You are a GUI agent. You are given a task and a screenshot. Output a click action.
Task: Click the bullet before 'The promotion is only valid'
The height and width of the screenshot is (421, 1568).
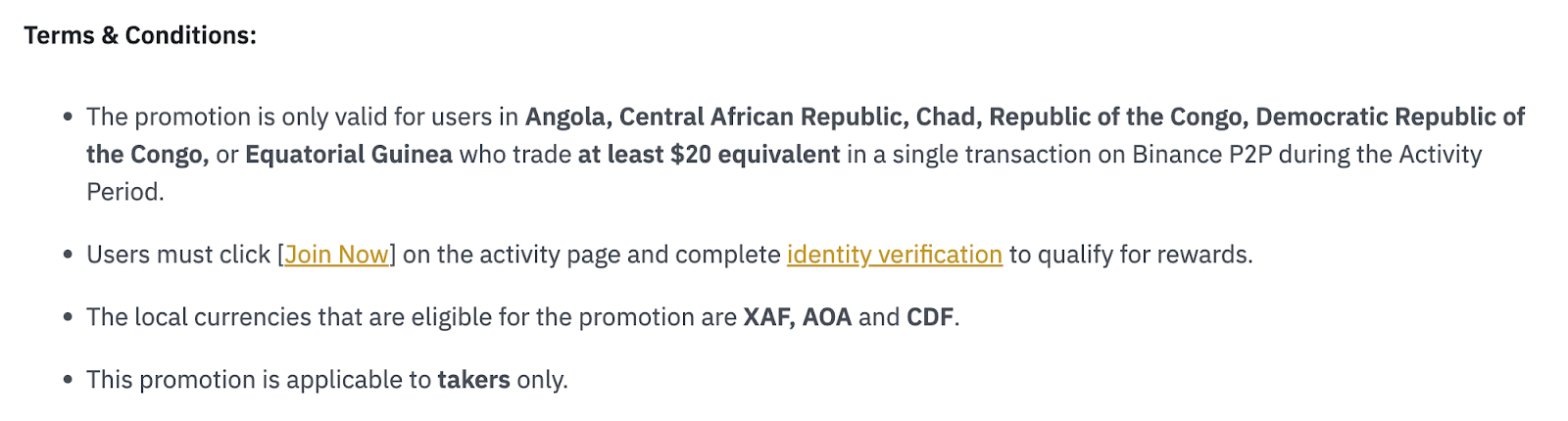point(68,117)
